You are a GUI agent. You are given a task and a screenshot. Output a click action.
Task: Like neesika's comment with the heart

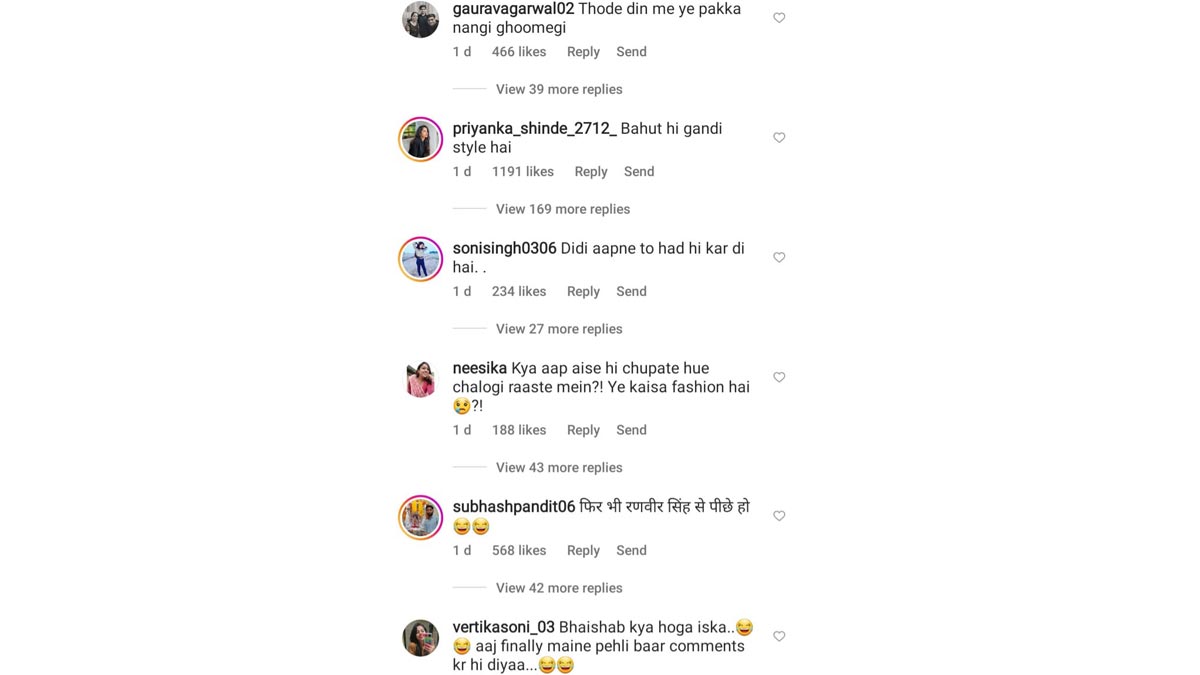[x=779, y=377]
